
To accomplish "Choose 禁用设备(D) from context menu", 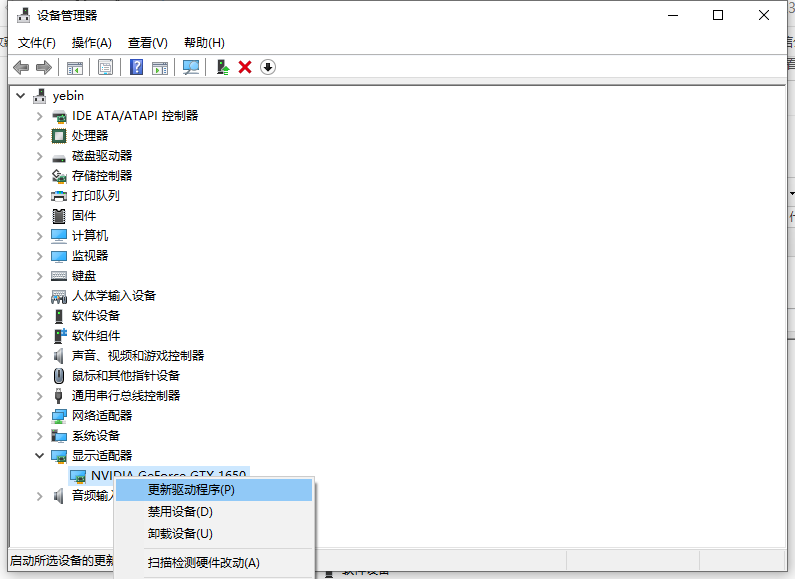I will tap(214, 512).
